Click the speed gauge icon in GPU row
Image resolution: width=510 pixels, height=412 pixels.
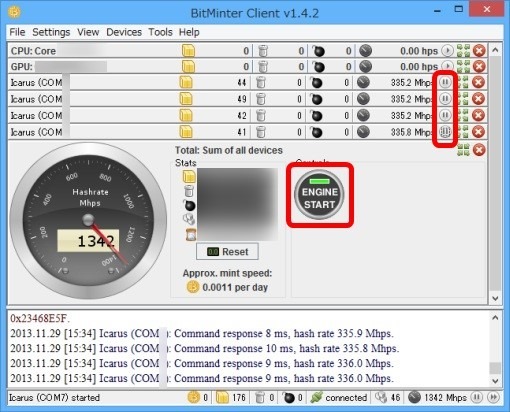365,66
